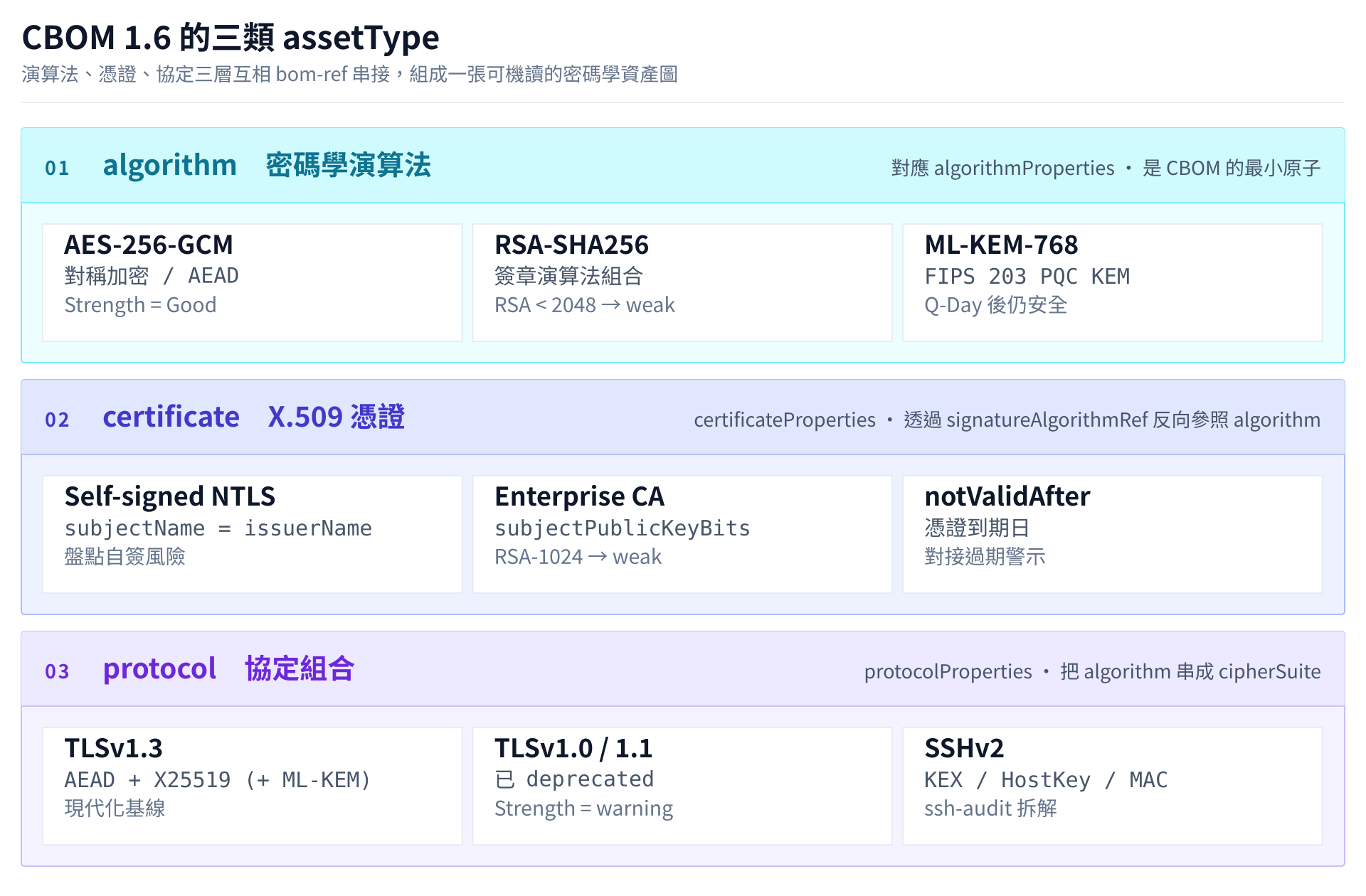Click '對接過期警示' text
1366x896 pixels.
click(985, 556)
